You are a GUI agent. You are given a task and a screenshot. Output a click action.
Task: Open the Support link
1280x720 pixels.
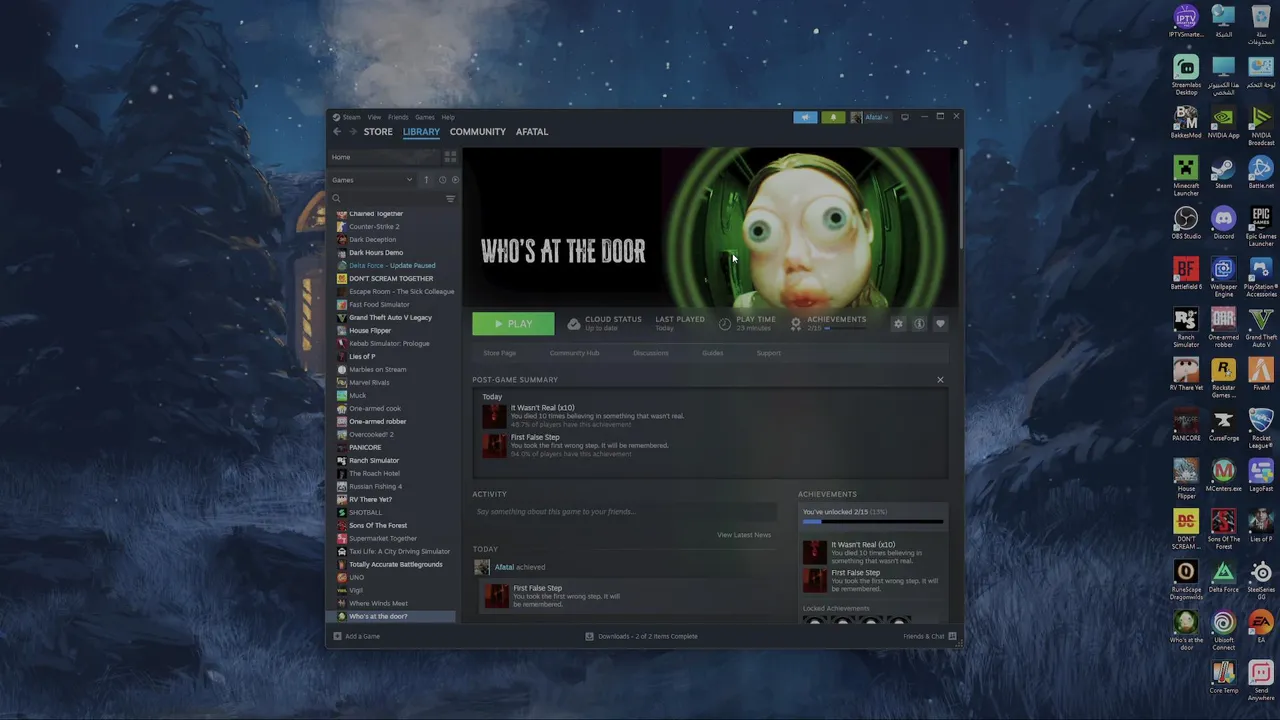click(x=769, y=353)
